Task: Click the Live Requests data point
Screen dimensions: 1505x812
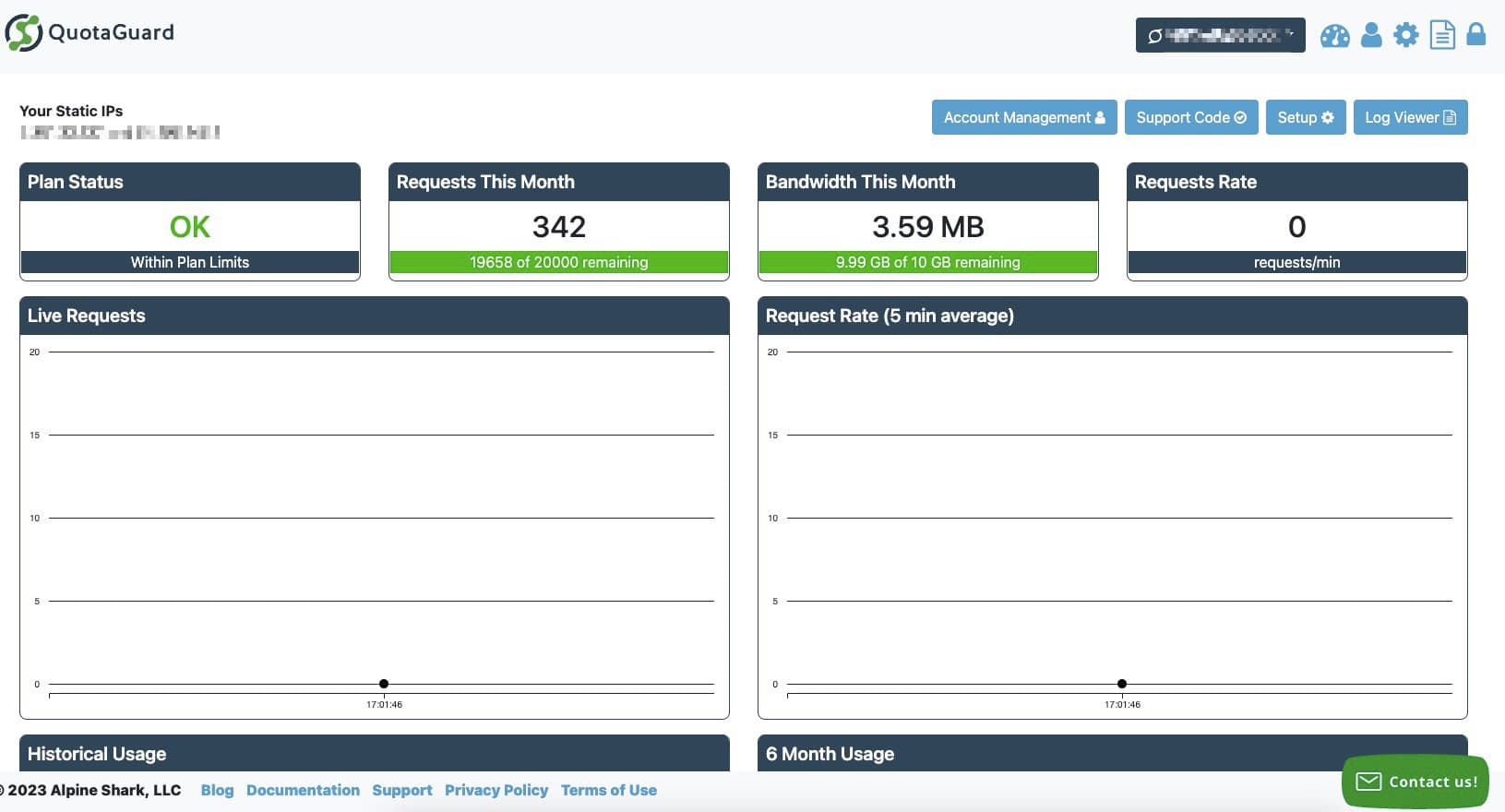Action: 384,684
